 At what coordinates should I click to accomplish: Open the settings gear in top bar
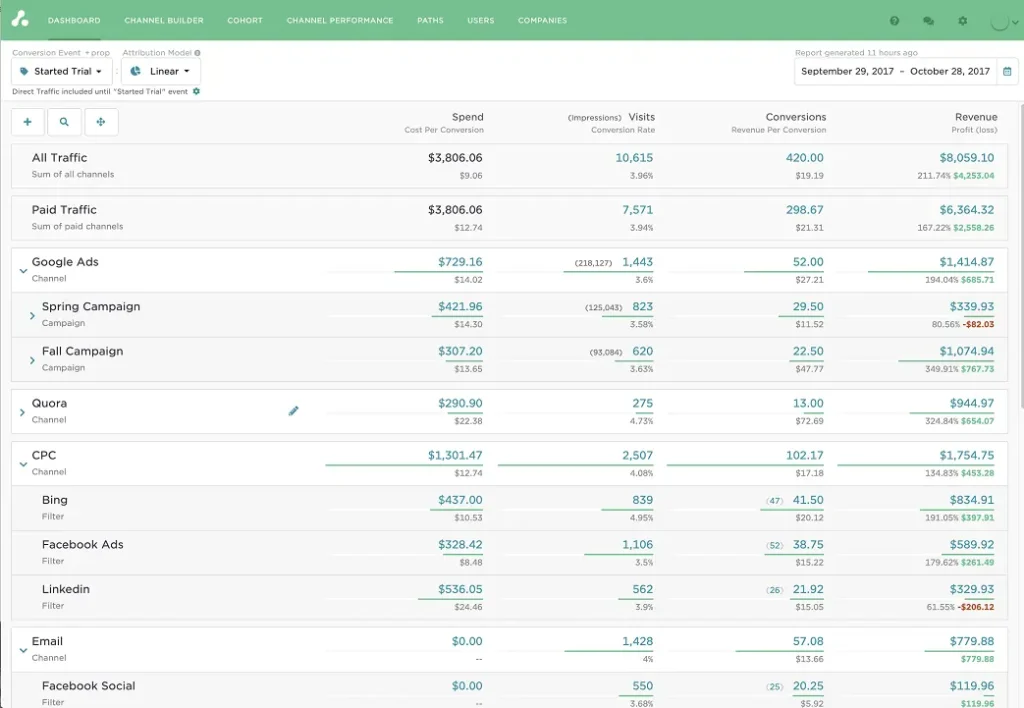(962, 20)
